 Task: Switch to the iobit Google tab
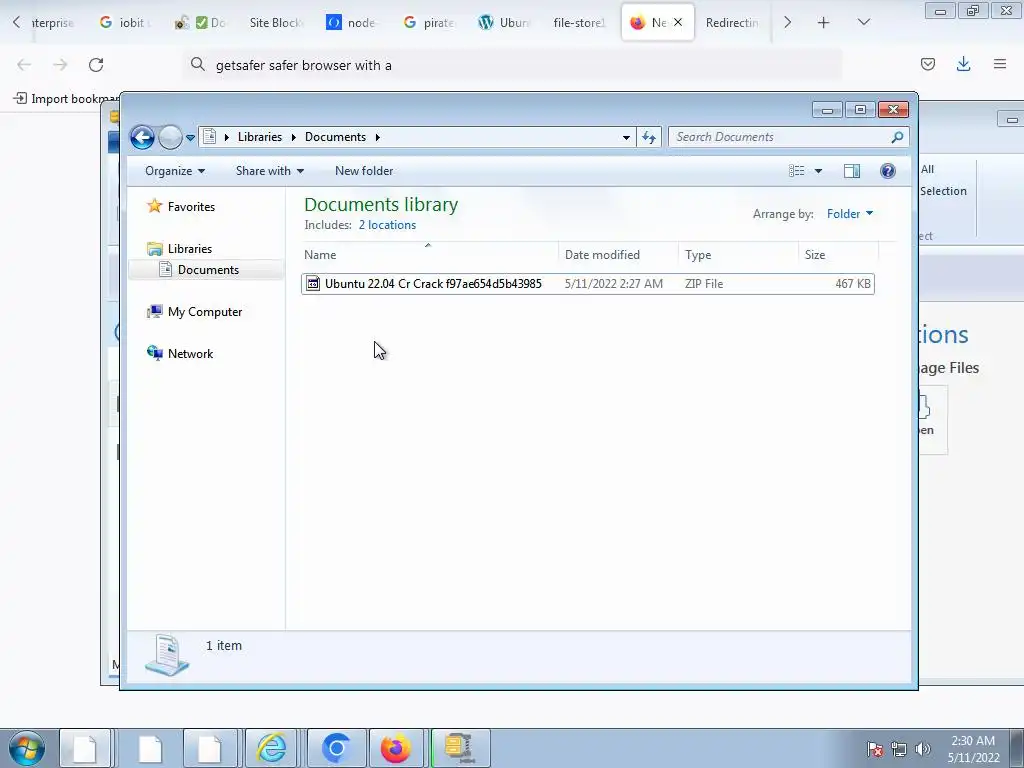click(x=124, y=22)
